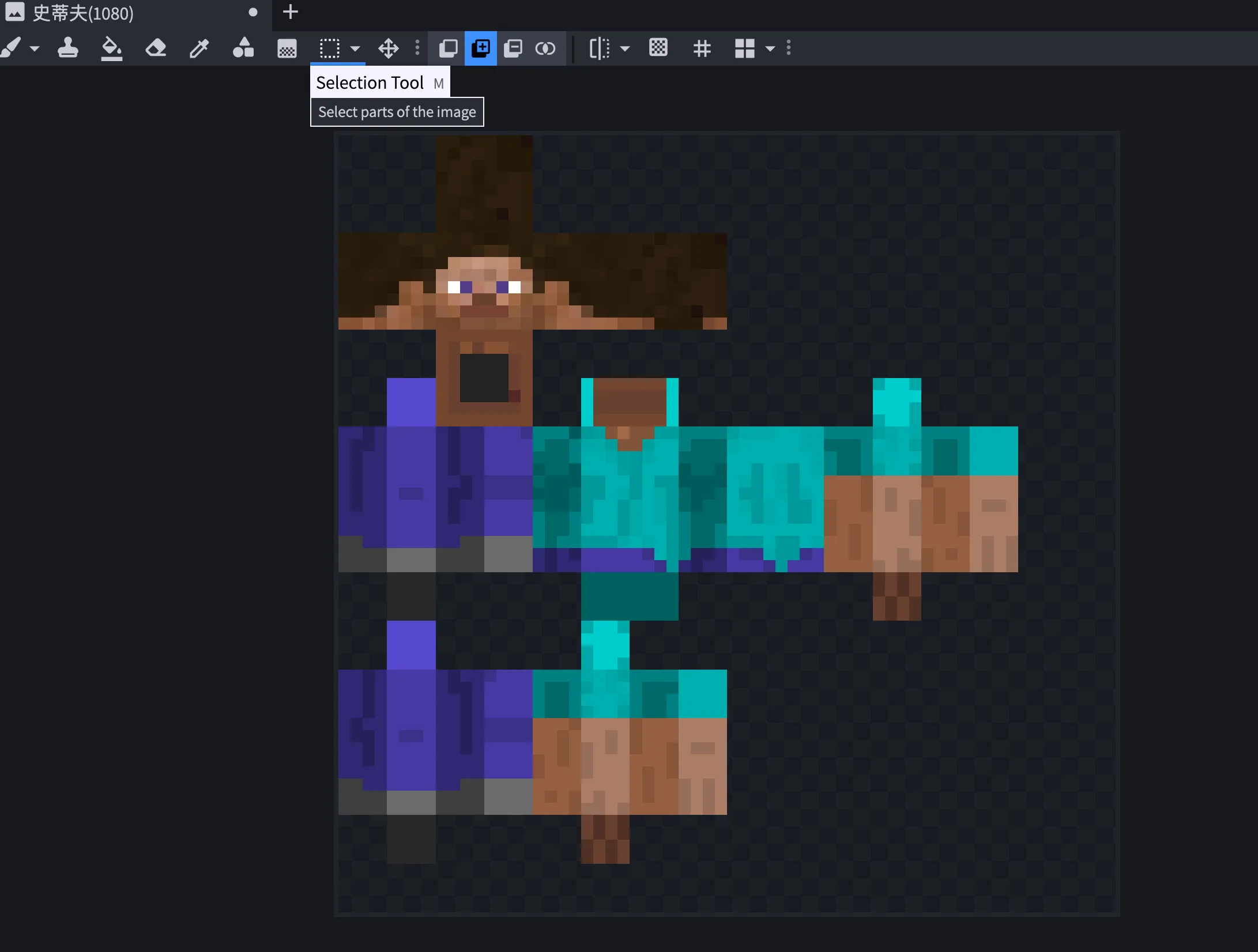Open a new tab with plus button
This screenshot has height=952, width=1258.
[291, 12]
